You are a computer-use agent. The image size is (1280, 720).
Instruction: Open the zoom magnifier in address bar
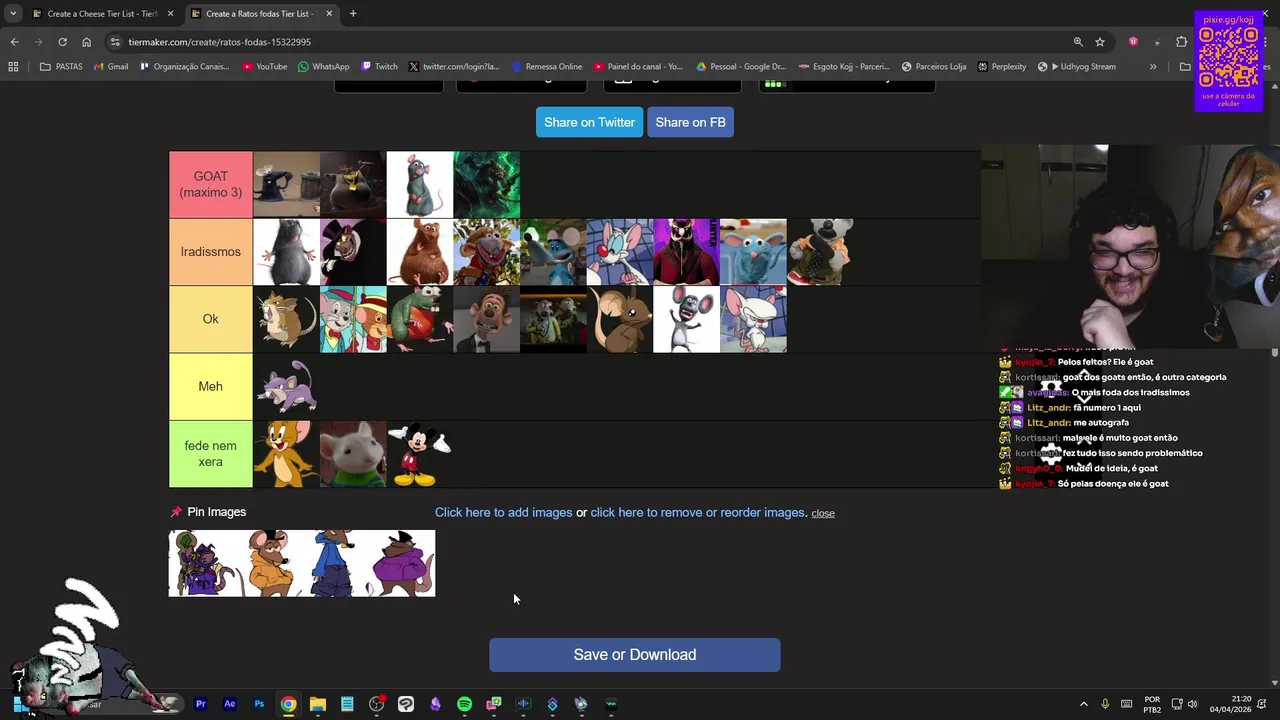pyautogui.click(x=1078, y=42)
